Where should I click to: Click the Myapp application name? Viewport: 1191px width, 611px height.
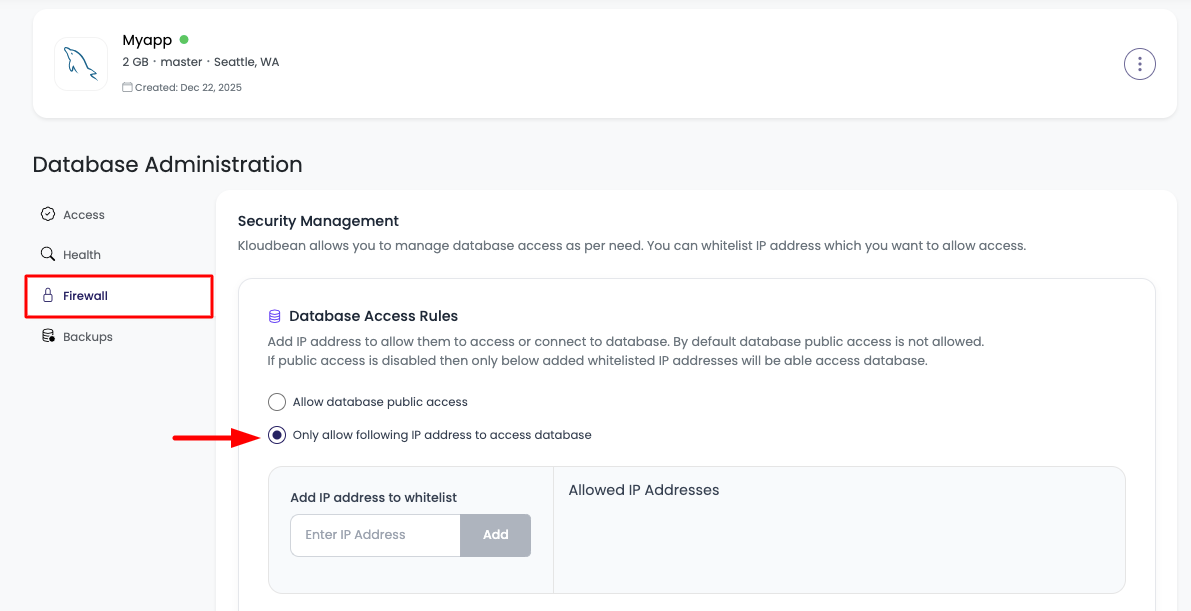pyautogui.click(x=145, y=39)
